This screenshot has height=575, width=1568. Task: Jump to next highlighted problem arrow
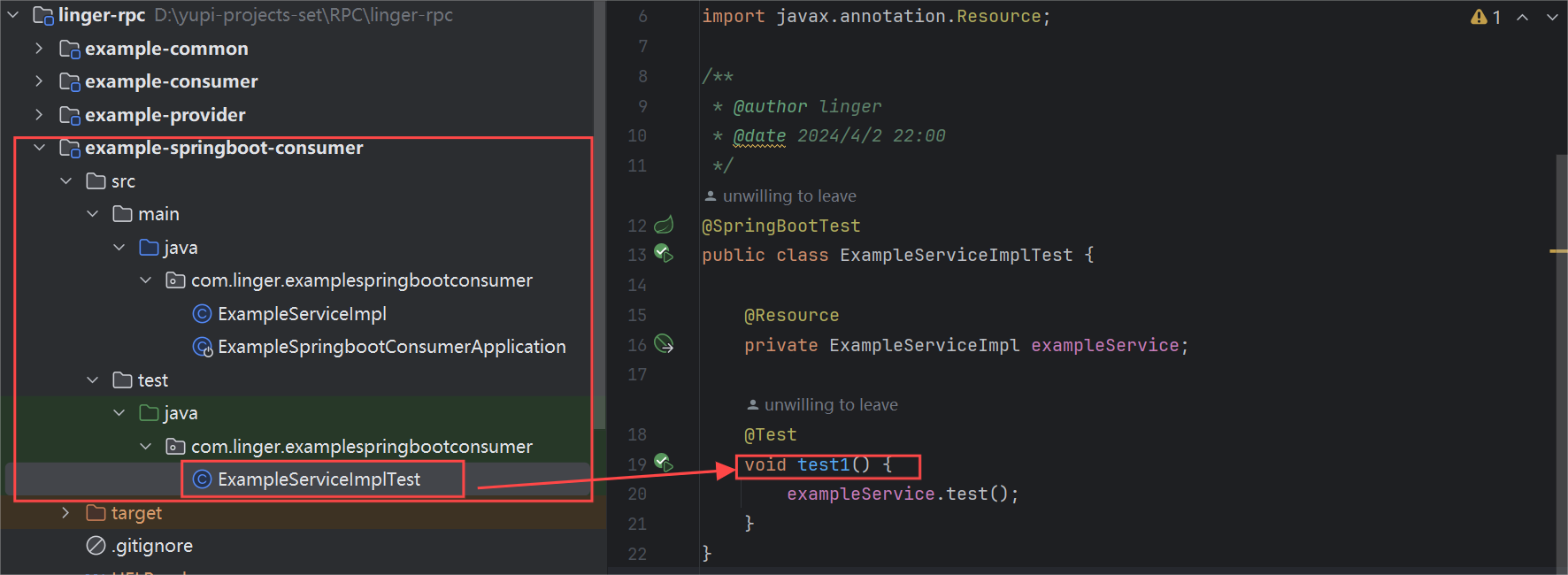pos(1552,17)
